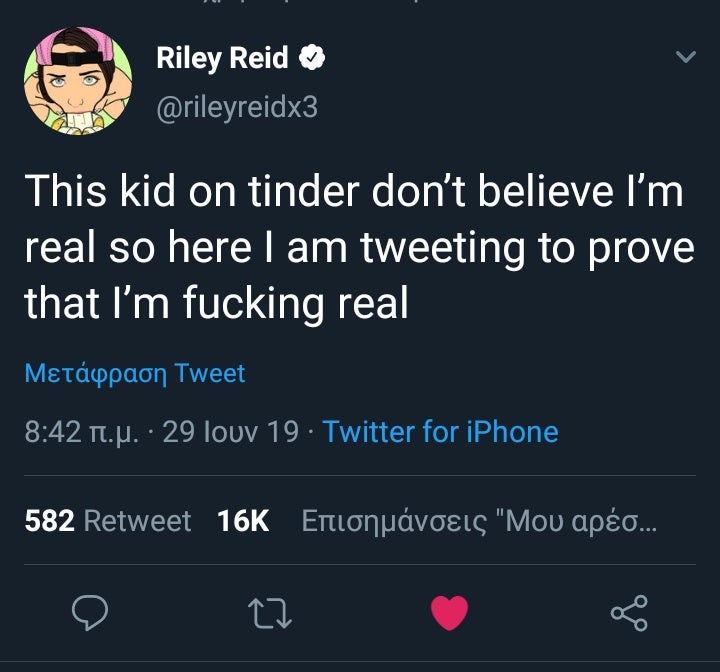
Task: Unlike the tweet via the red heart
Action: tap(449, 613)
